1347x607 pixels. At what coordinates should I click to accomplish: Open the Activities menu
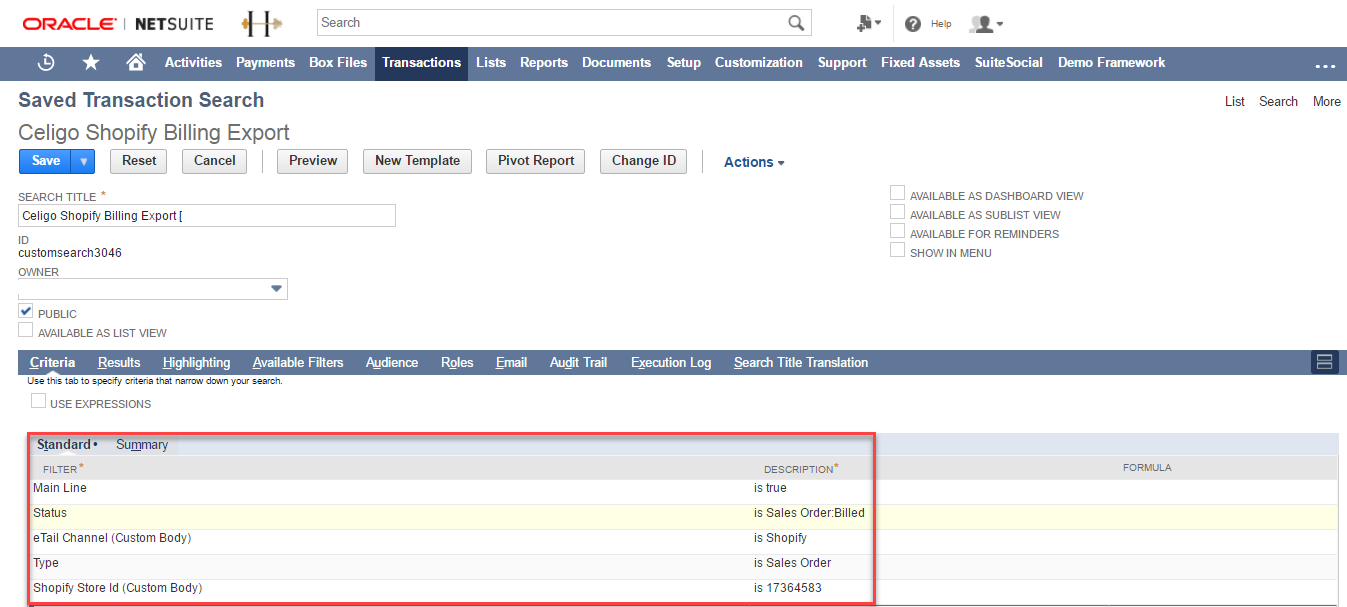pyautogui.click(x=193, y=62)
